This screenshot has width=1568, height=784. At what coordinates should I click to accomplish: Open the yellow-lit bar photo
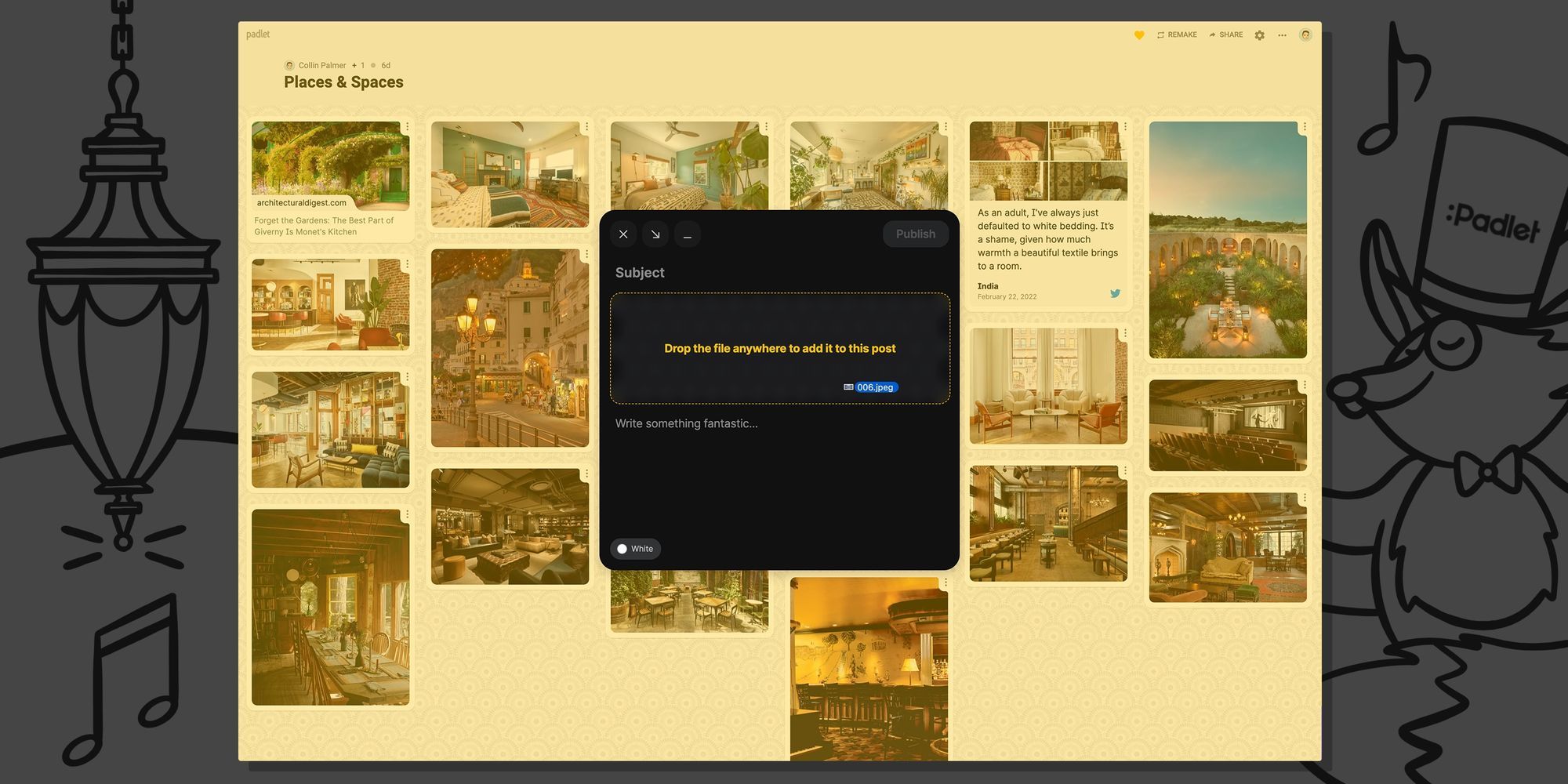coord(869,670)
